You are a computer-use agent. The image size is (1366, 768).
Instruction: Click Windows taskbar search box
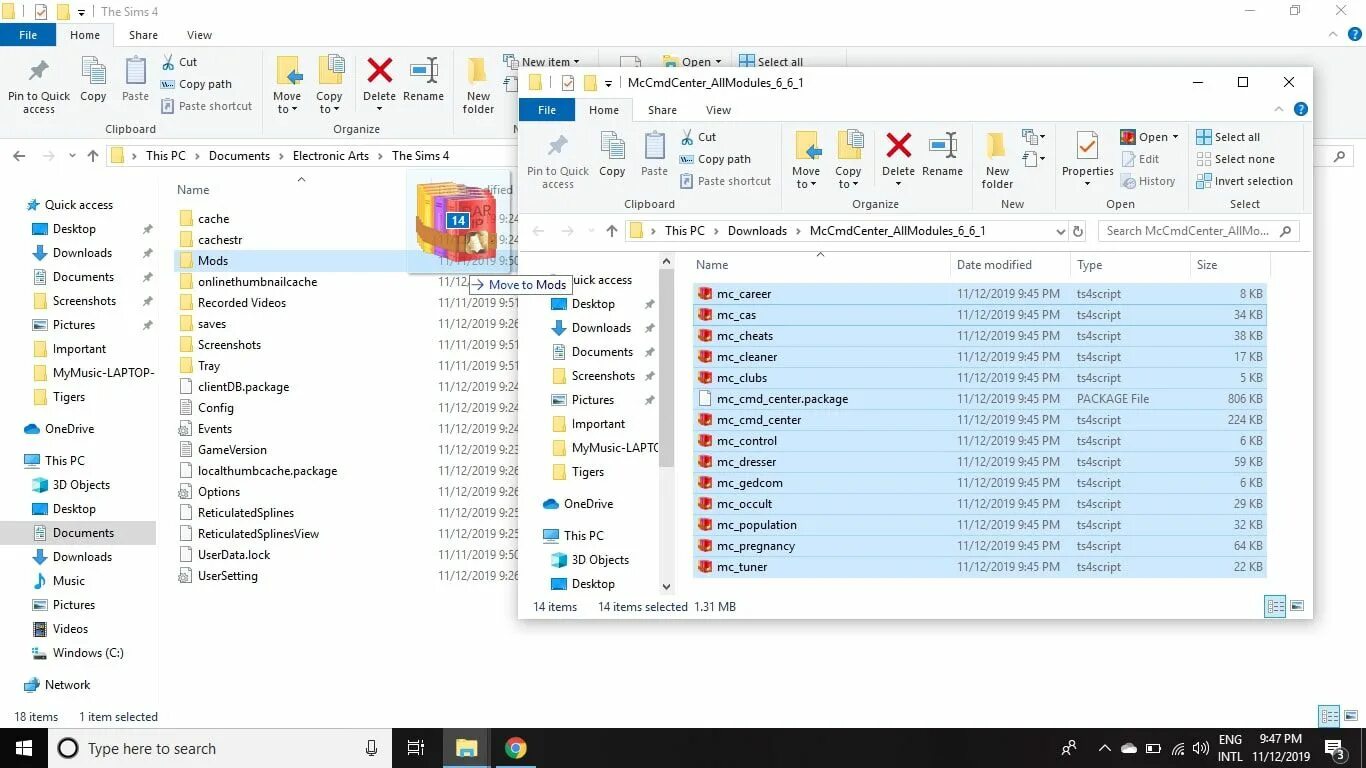coord(220,748)
